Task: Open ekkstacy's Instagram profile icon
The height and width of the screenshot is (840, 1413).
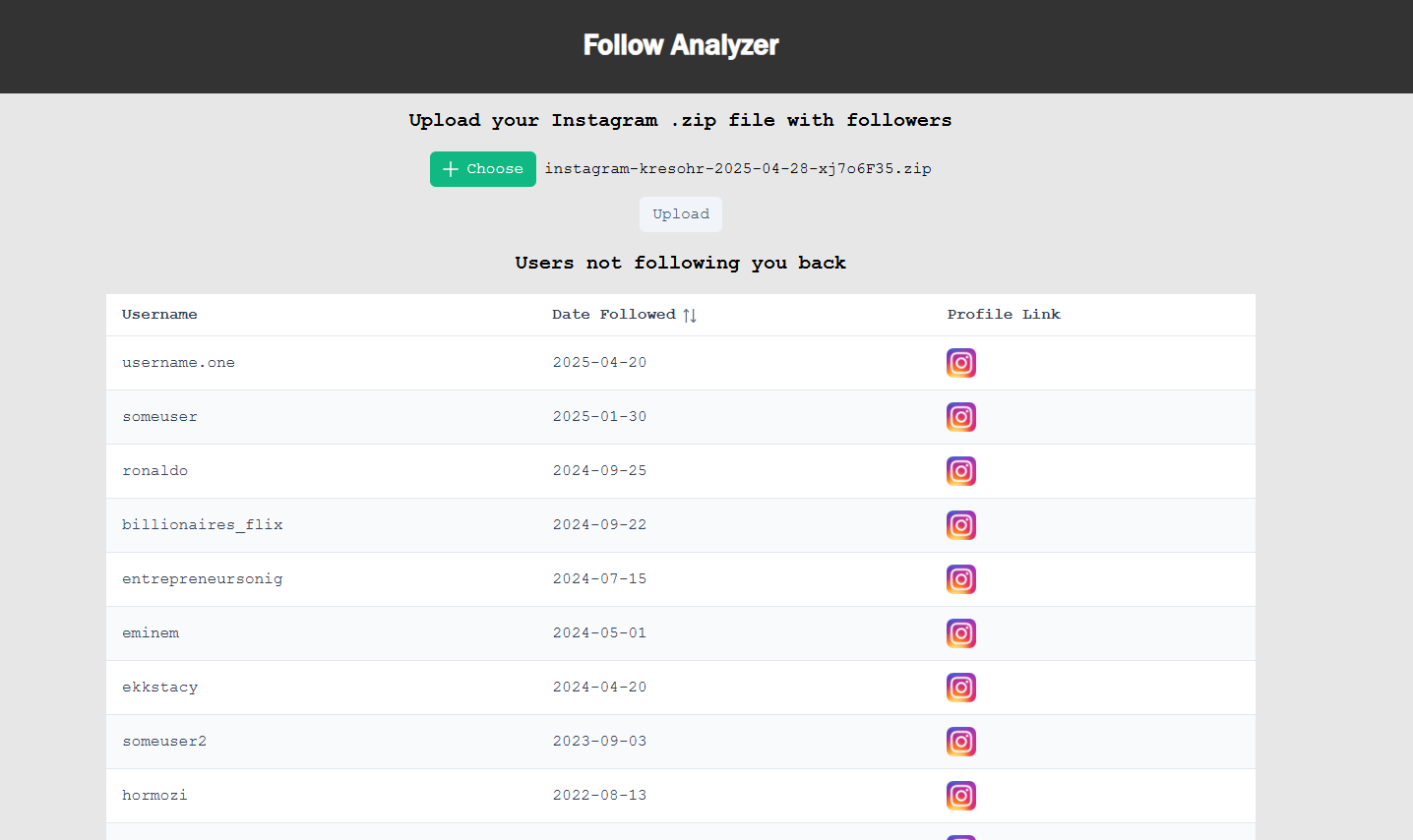Action: point(961,687)
